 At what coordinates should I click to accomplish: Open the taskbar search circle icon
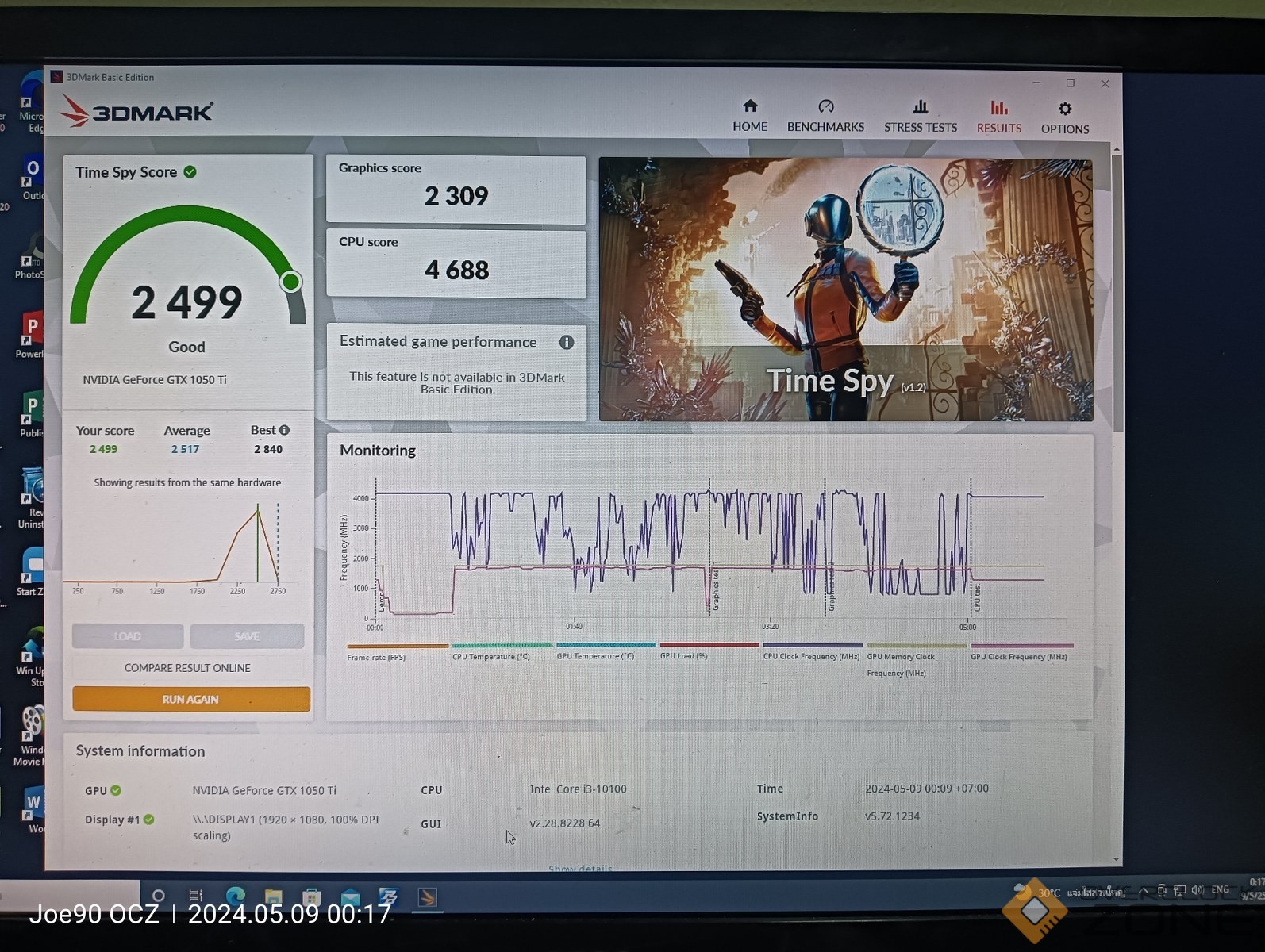tap(158, 896)
